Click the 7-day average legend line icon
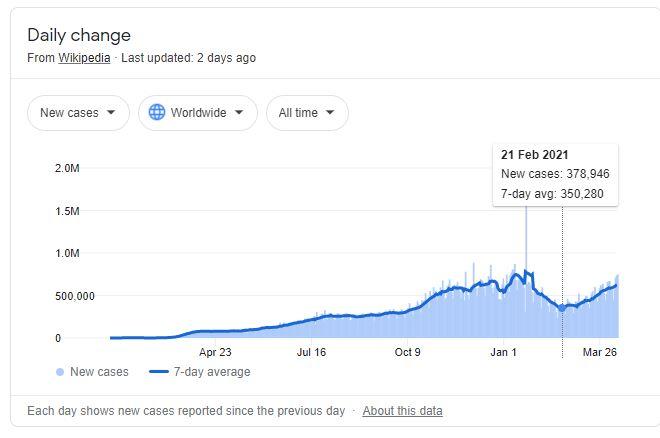The image size is (660, 438). click(x=161, y=372)
